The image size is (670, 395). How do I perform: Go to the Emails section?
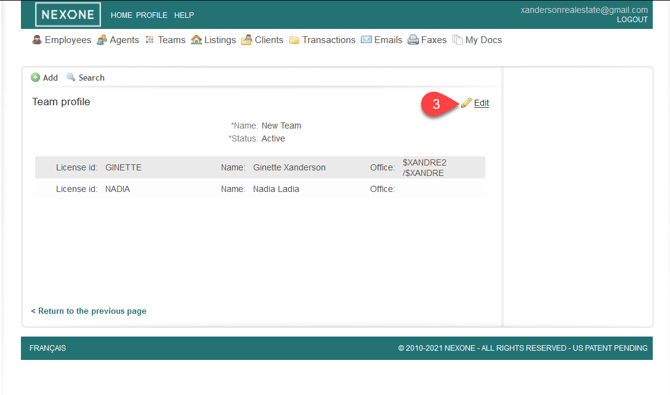(388, 40)
